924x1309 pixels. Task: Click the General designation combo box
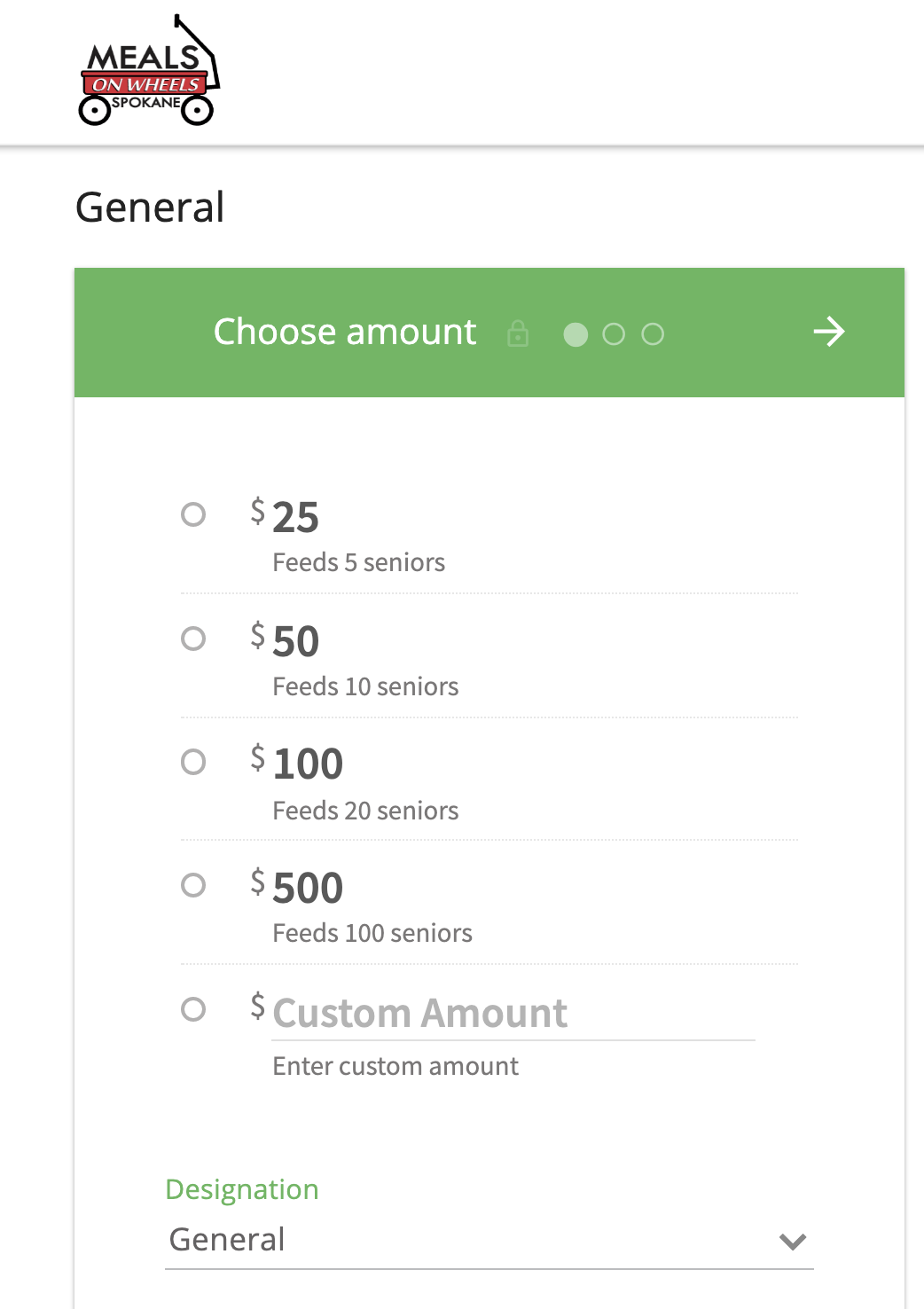(x=489, y=1240)
